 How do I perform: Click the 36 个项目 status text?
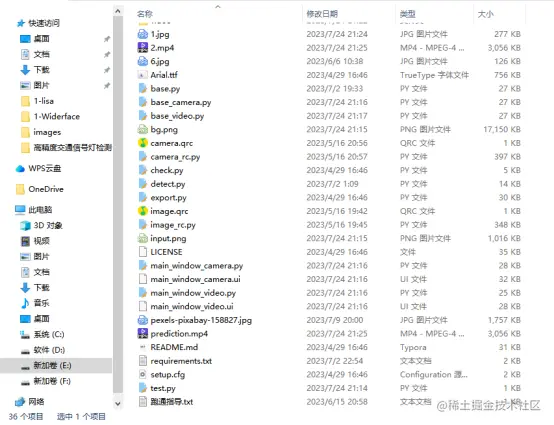click(x=26, y=417)
